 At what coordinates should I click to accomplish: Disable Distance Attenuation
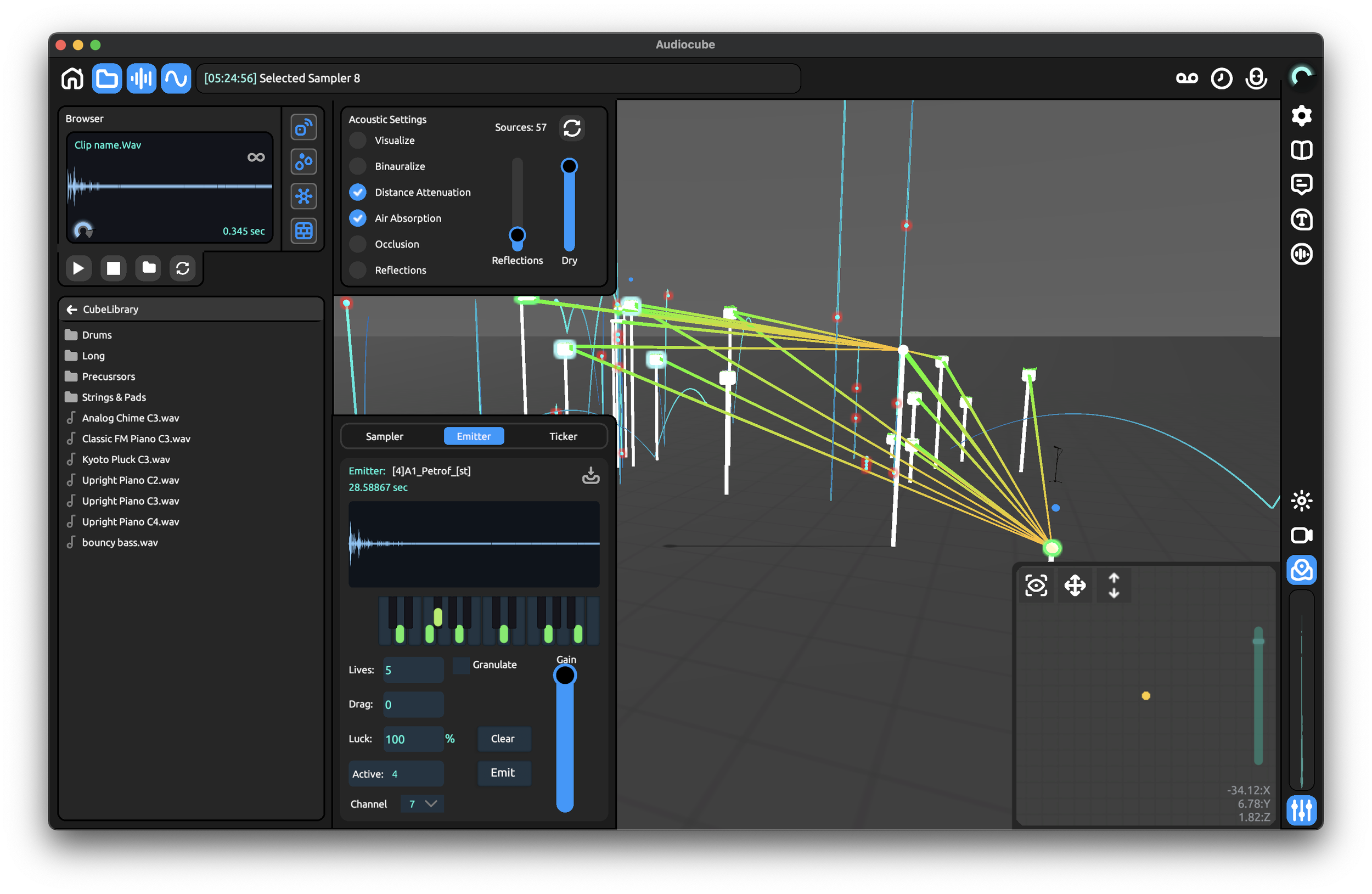tap(357, 192)
